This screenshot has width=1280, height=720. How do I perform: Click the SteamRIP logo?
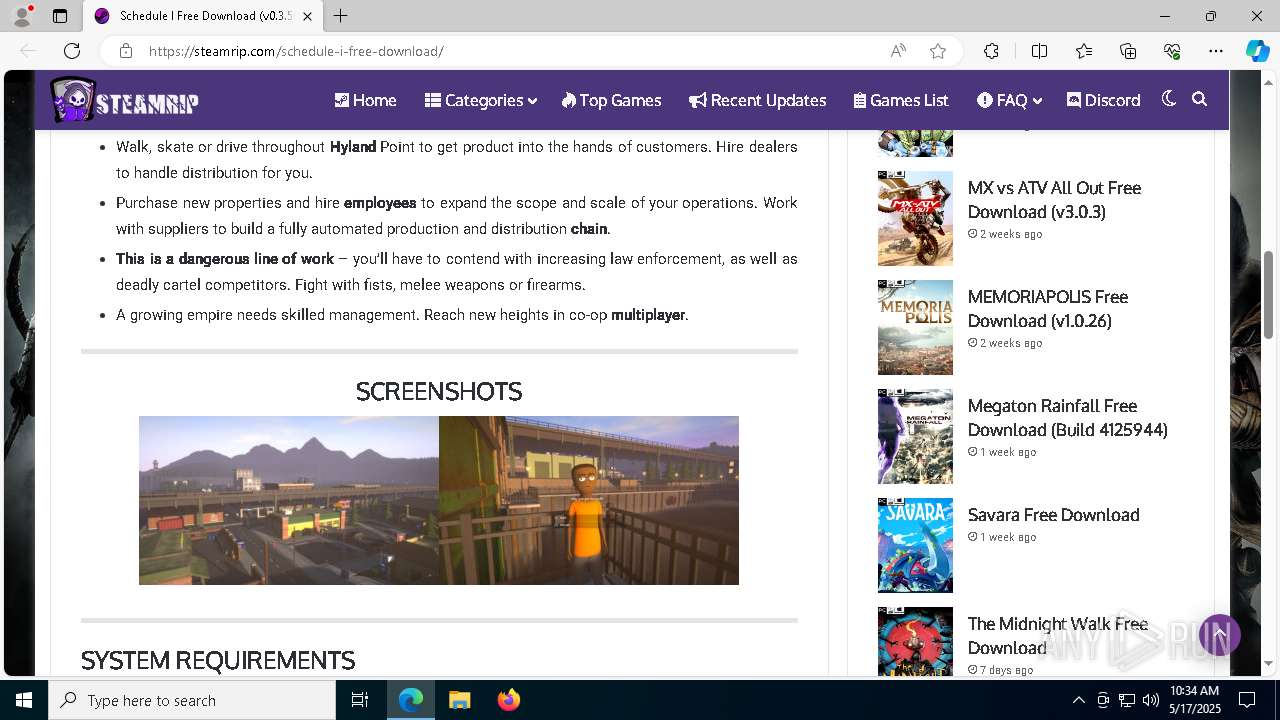[125, 100]
